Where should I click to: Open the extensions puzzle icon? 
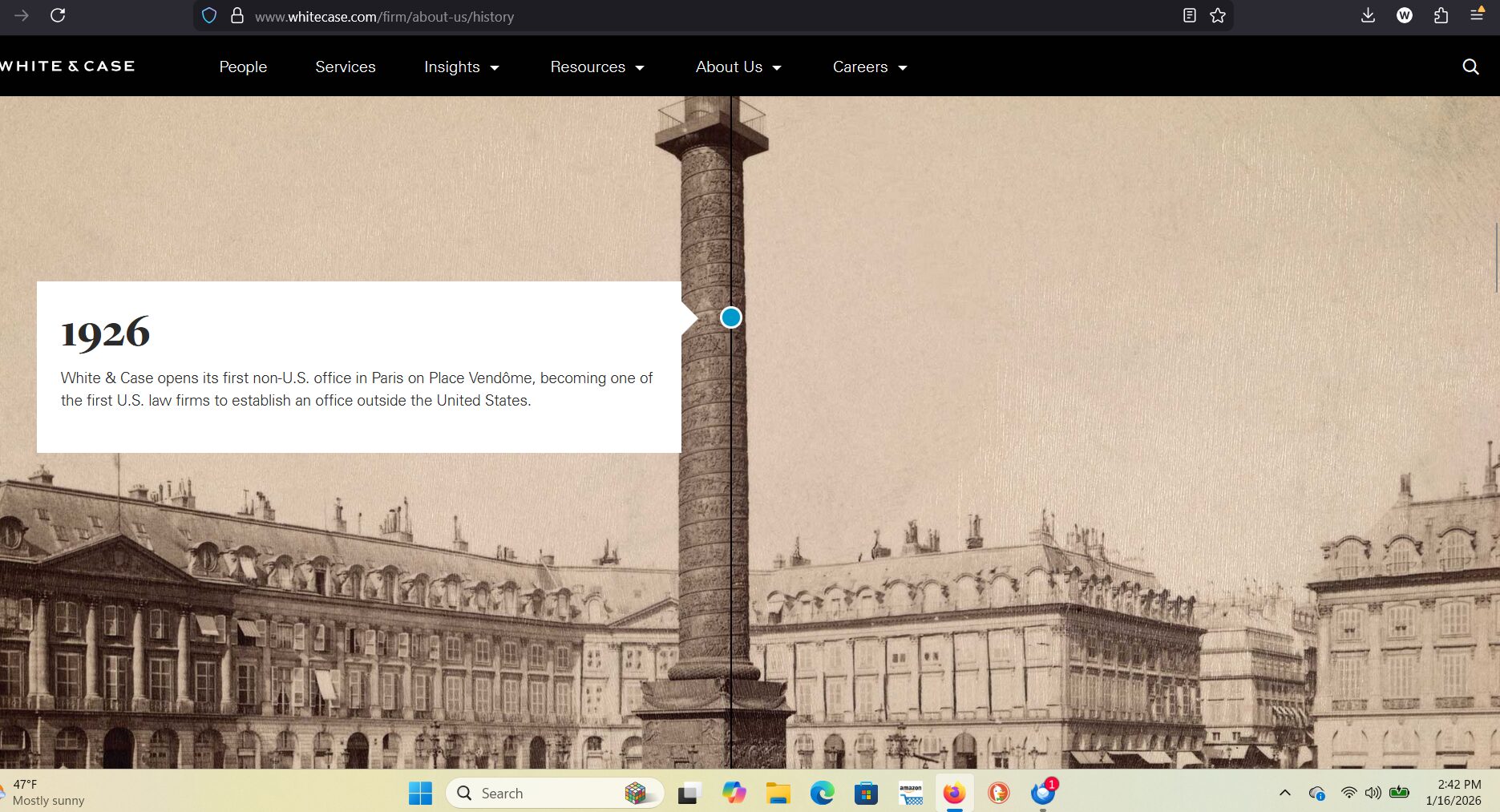[1441, 16]
